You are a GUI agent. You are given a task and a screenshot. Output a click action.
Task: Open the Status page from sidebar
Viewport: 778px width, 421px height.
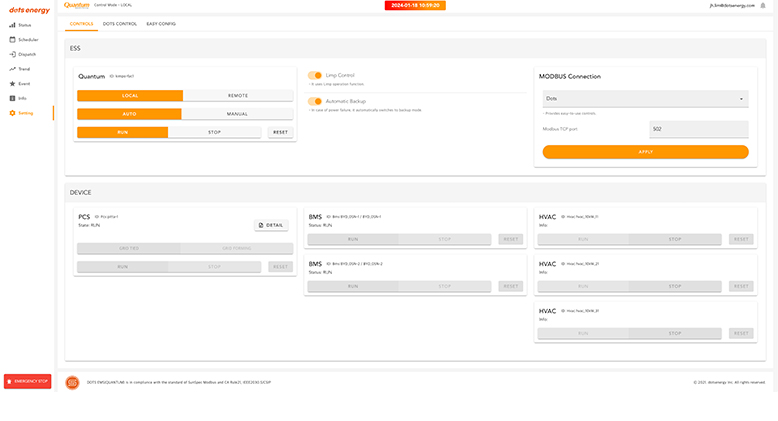24,24
